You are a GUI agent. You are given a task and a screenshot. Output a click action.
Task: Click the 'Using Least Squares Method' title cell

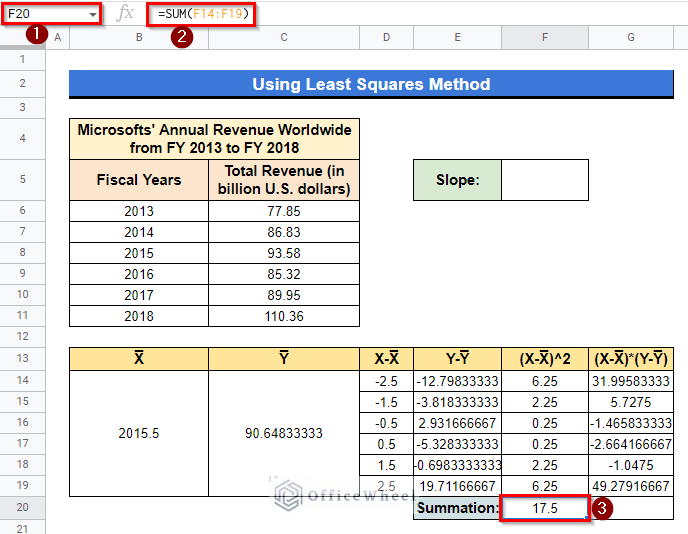tap(371, 84)
